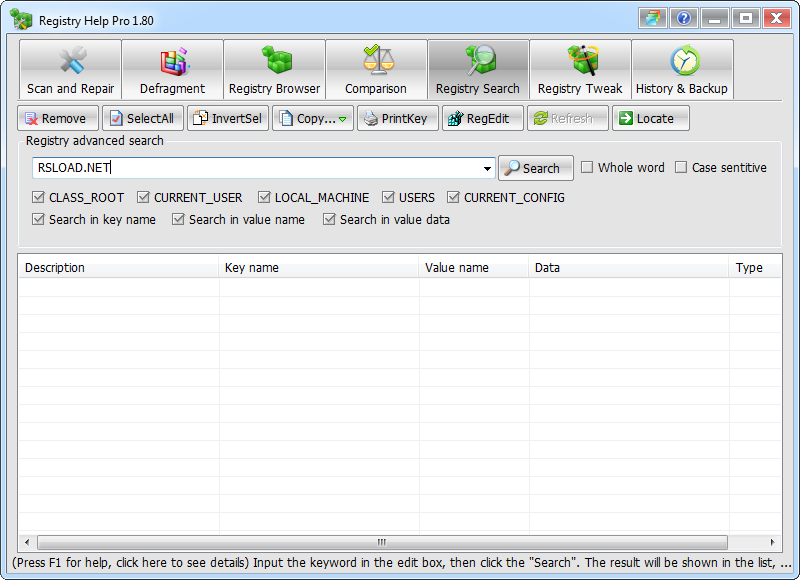Click the PrintKey toolbar button
Viewport: 800px width, 580px height.
(x=398, y=118)
